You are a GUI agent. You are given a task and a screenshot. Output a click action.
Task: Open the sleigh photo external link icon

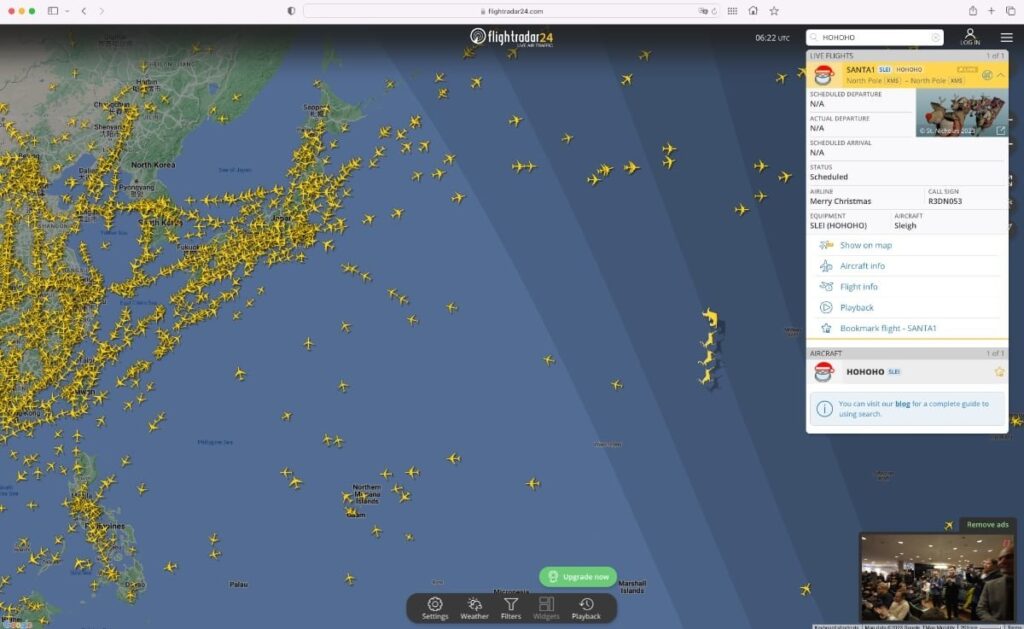click(x=1000, y=131)
